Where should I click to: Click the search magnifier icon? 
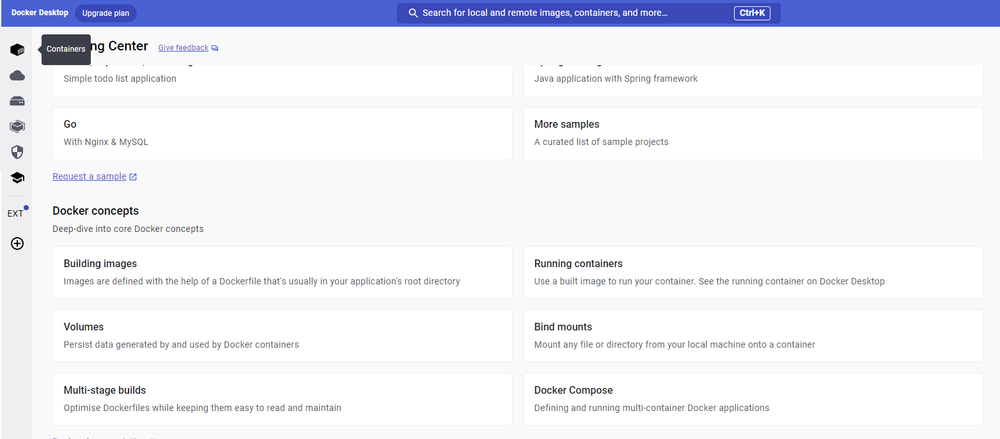413,13
